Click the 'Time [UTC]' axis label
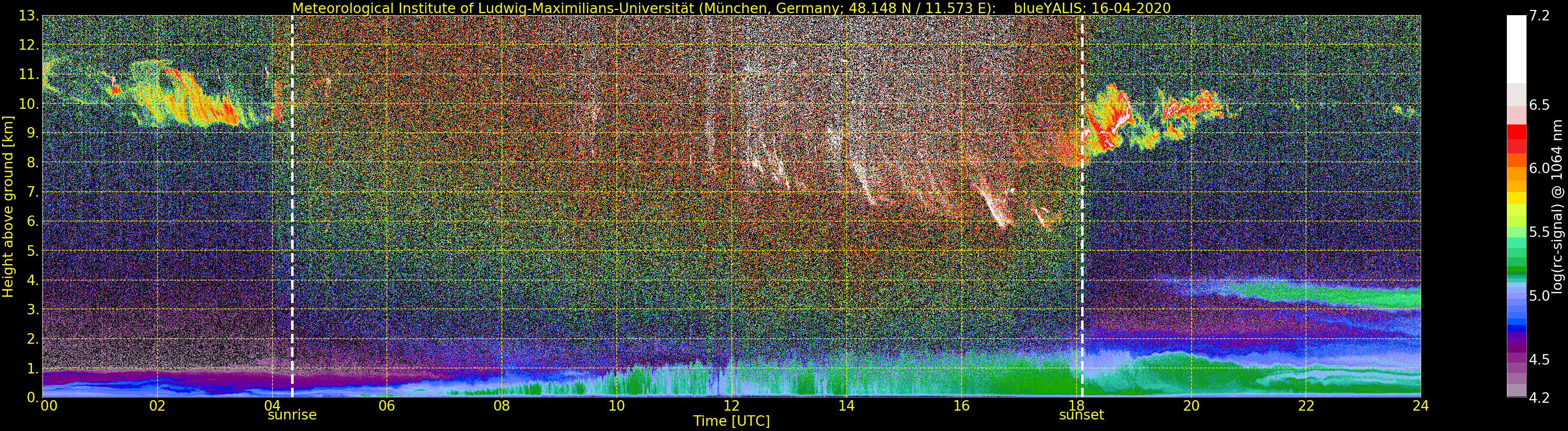Image resolution: width=1568 pixels, height=431 pixels. 731,421
